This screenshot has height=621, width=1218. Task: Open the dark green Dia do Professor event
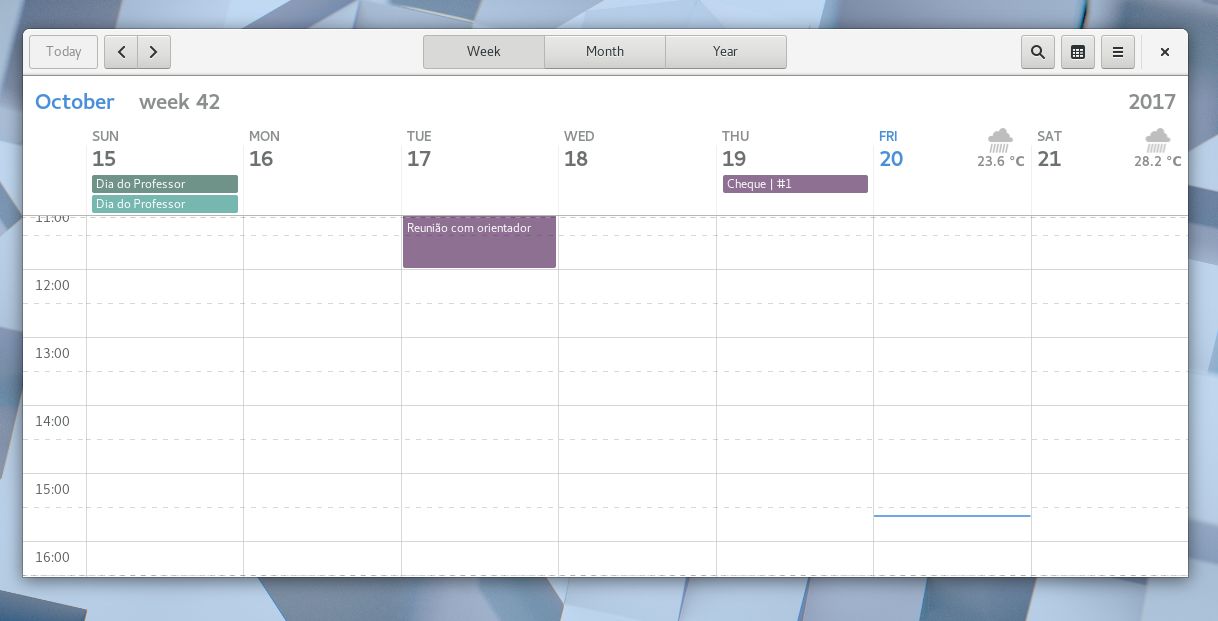coord(165,184)
